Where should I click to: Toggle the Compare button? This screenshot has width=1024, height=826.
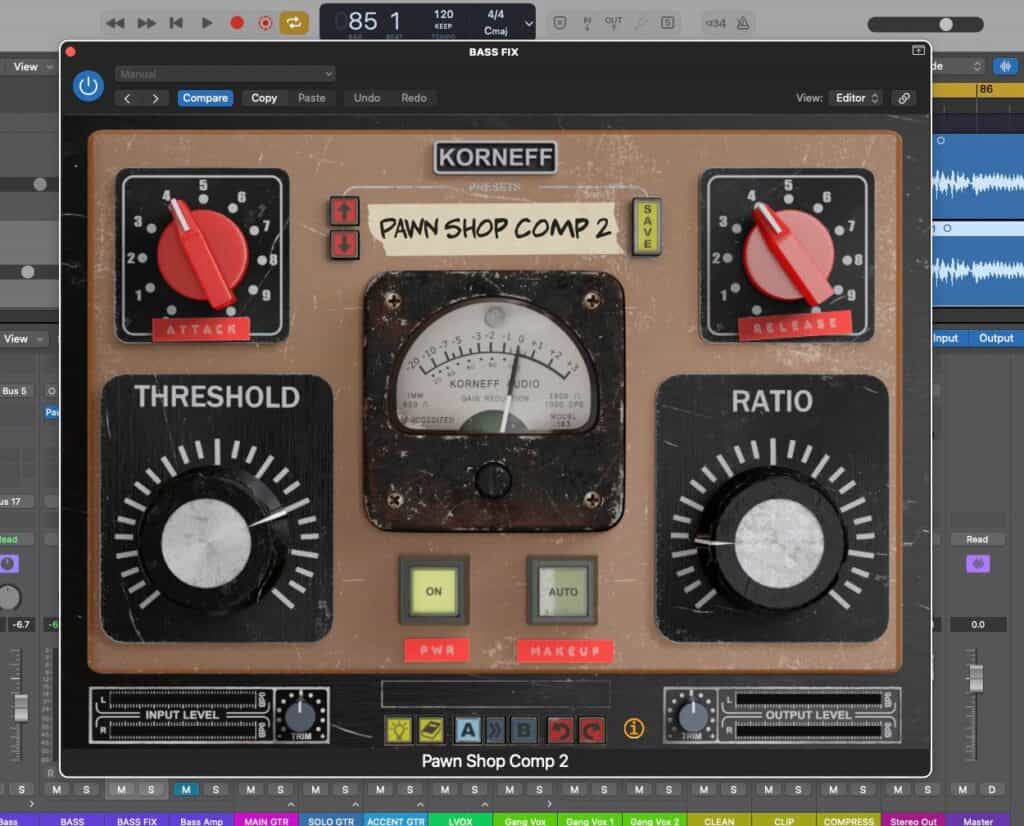tap(205, 98)
